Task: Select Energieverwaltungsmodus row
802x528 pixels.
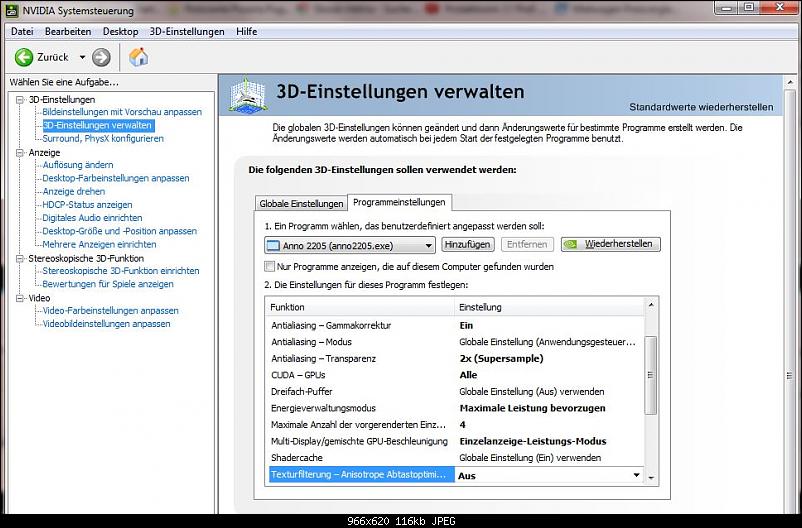Action: pyautogui.click(x=455, y=408)
